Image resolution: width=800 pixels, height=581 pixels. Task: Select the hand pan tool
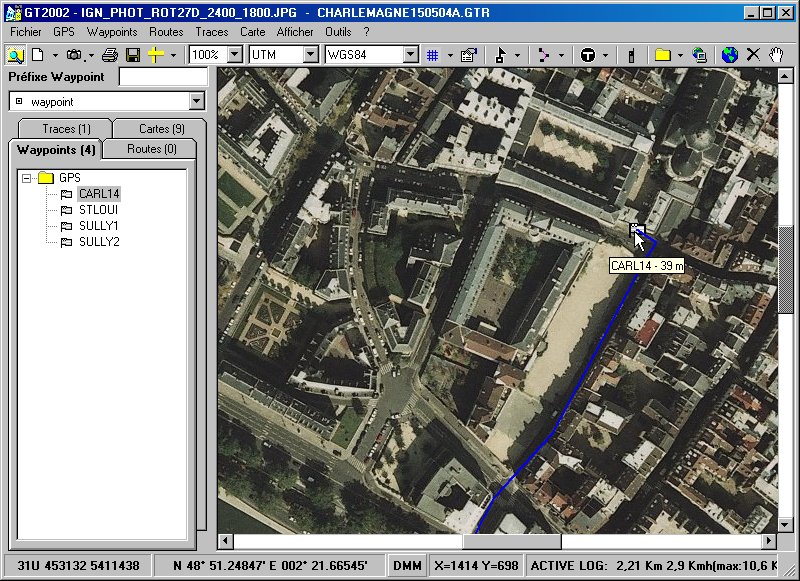pos(775,55)
